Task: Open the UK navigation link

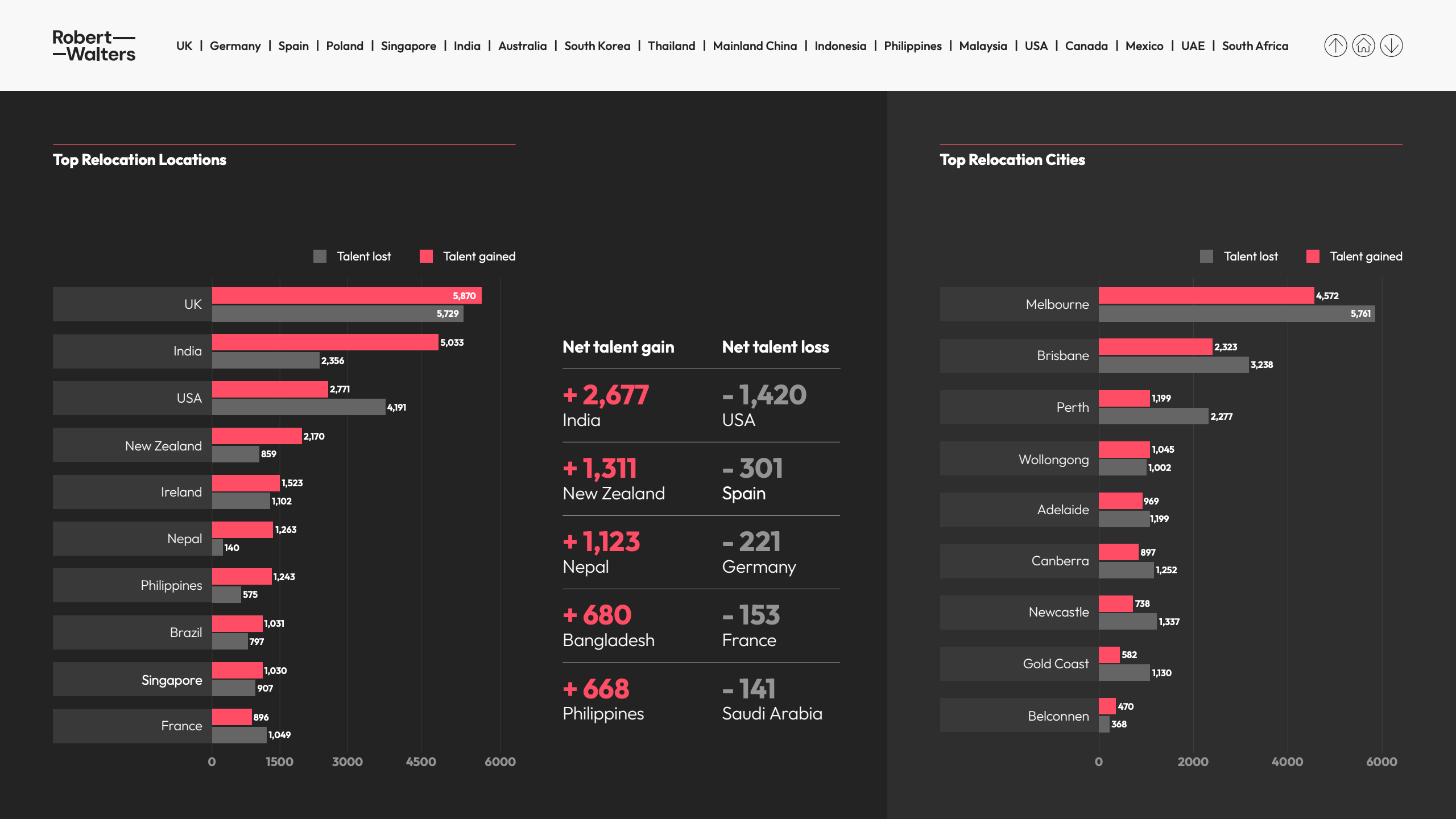Action: 184,46
